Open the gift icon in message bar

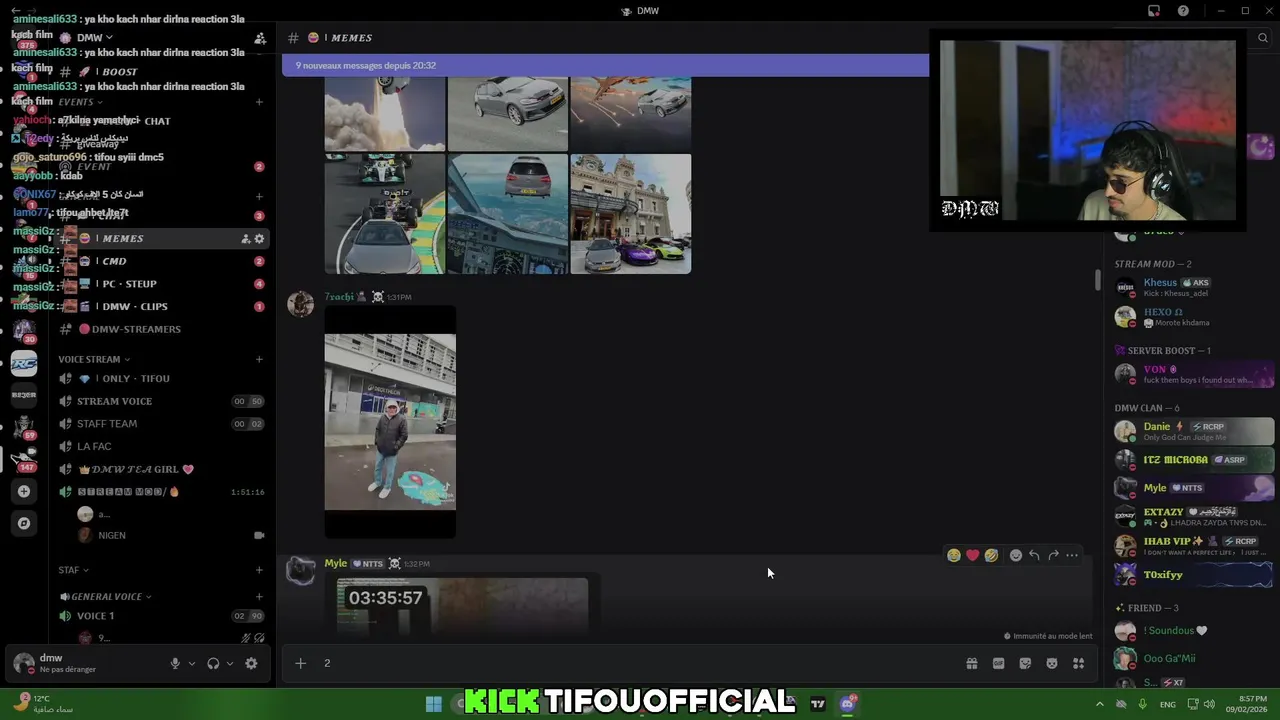coord(971,663)
